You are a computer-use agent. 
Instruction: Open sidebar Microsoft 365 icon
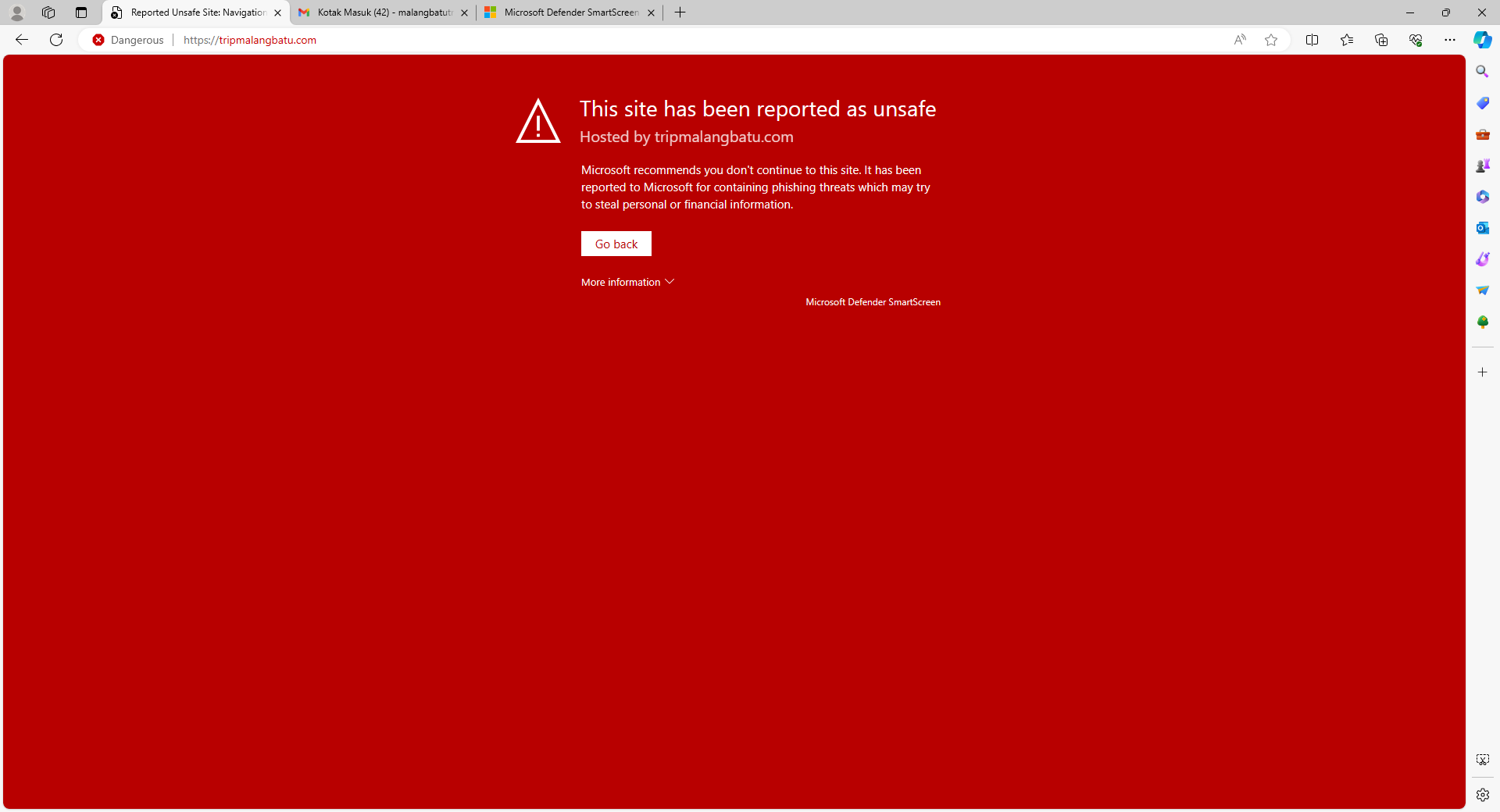click(1482, 197)
